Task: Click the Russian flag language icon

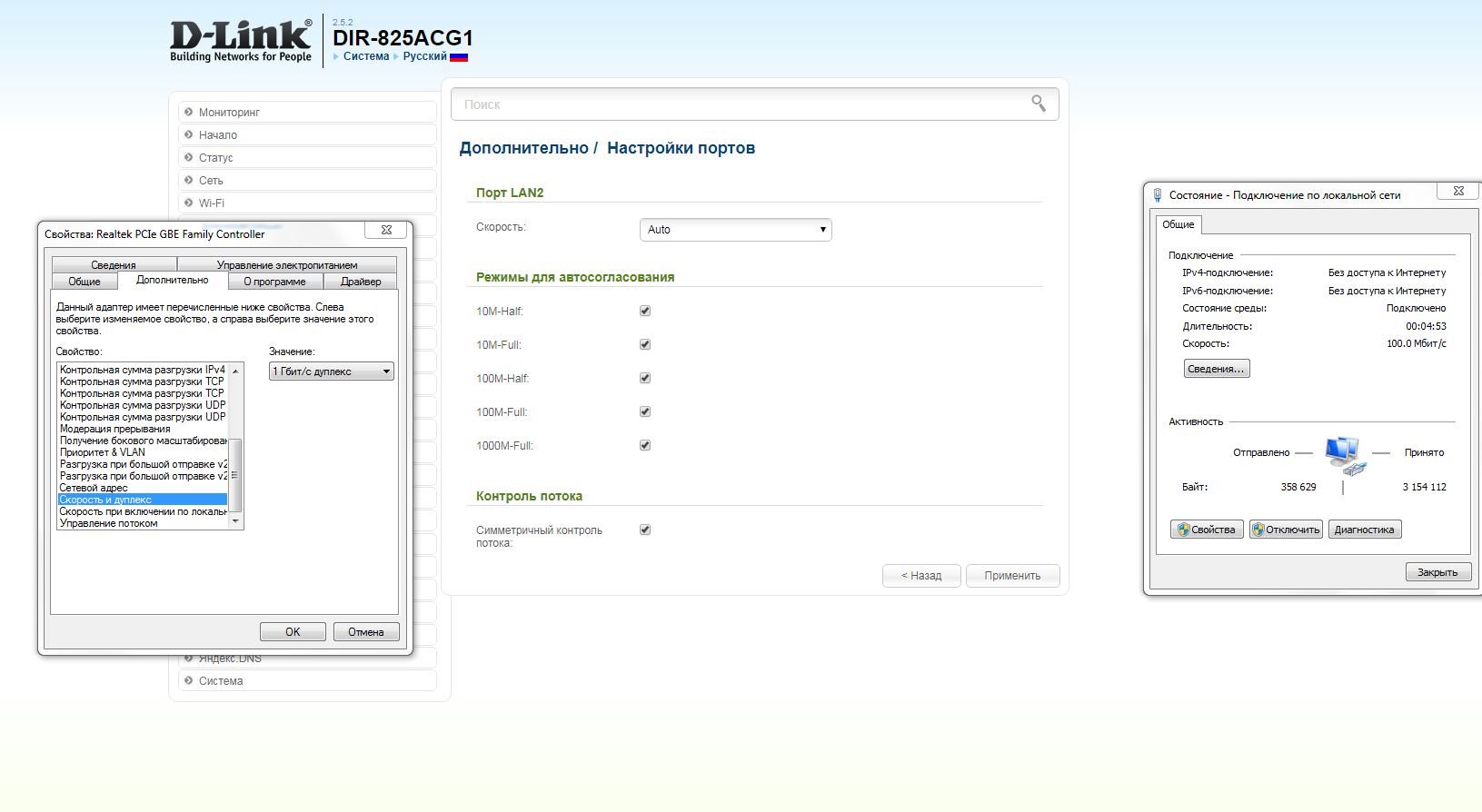Action: (x=459, y=57)
